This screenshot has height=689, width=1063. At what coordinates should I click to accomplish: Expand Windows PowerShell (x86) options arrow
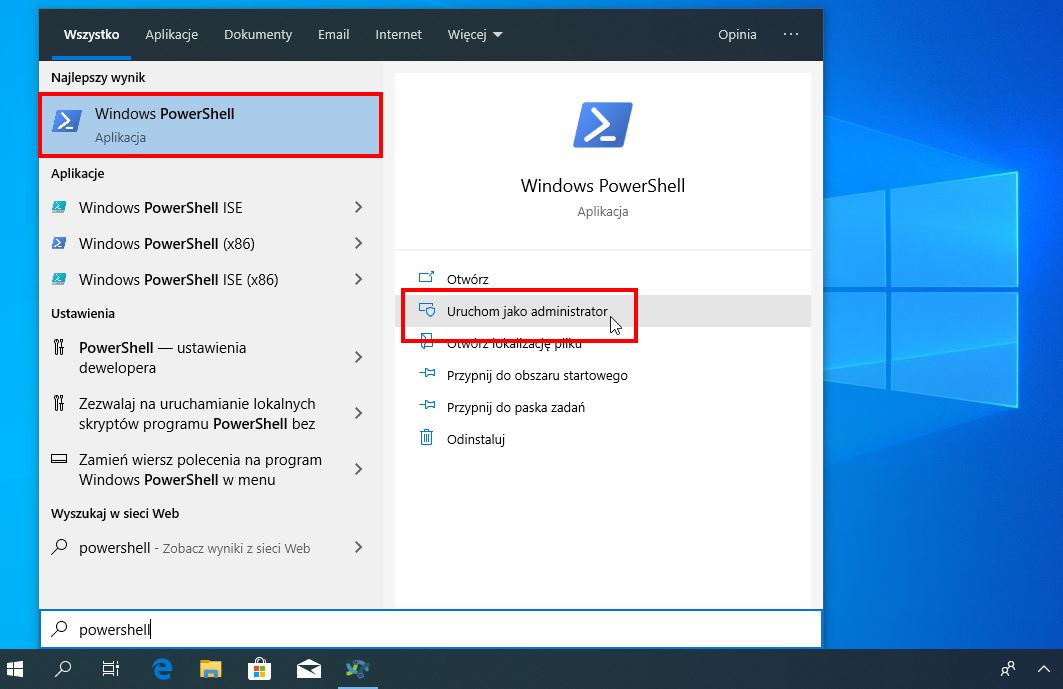click(359, 243)
